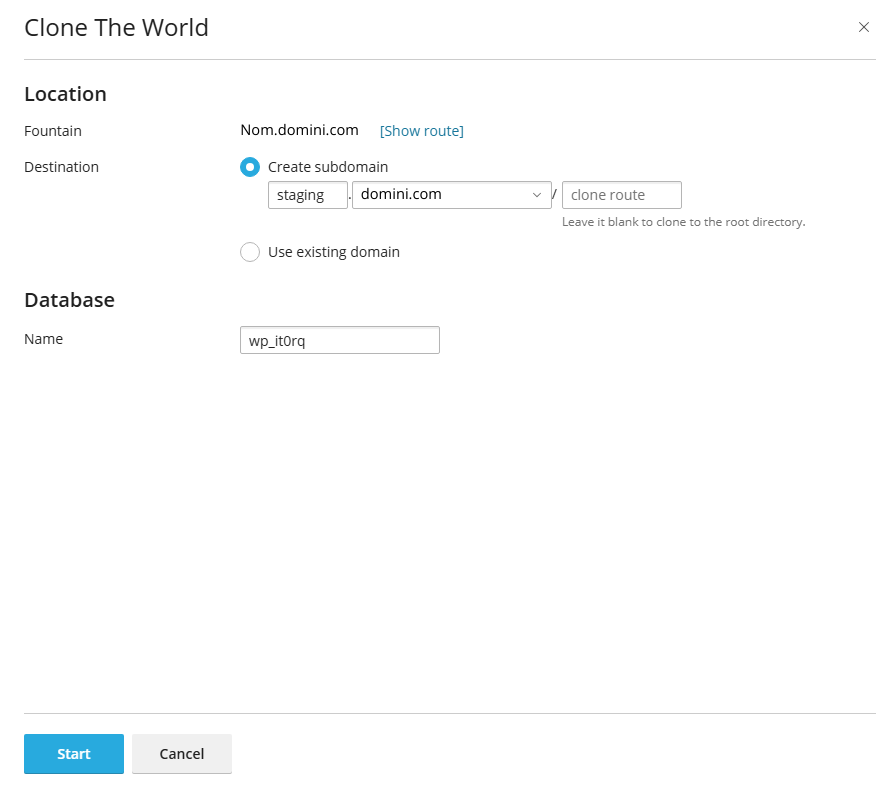
Task: Click the root directory hint text
Action: click(683, 222)
